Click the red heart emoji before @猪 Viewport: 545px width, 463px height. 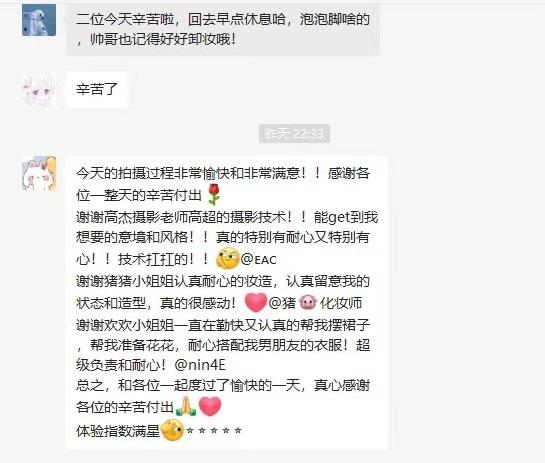coord(256,302)
